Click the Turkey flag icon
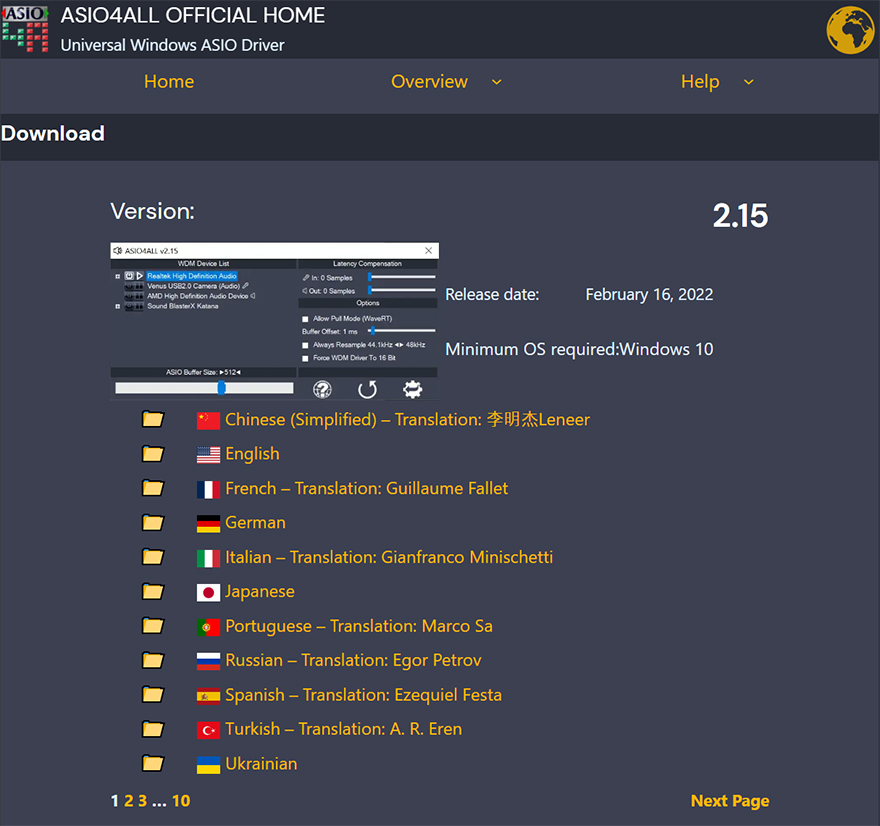Screen dimensions: 880x826 208,730
